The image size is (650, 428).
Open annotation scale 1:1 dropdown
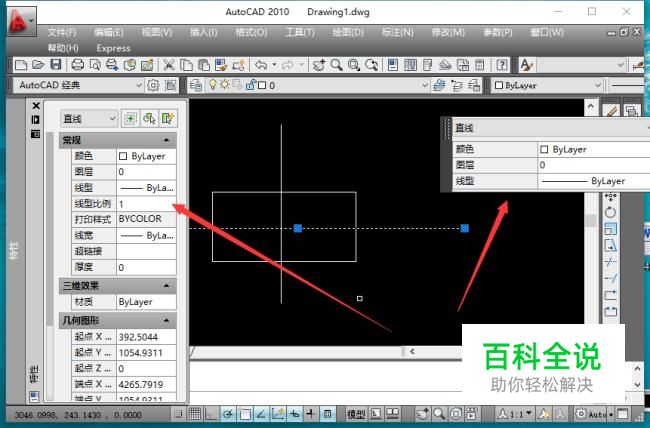point(514,414)
